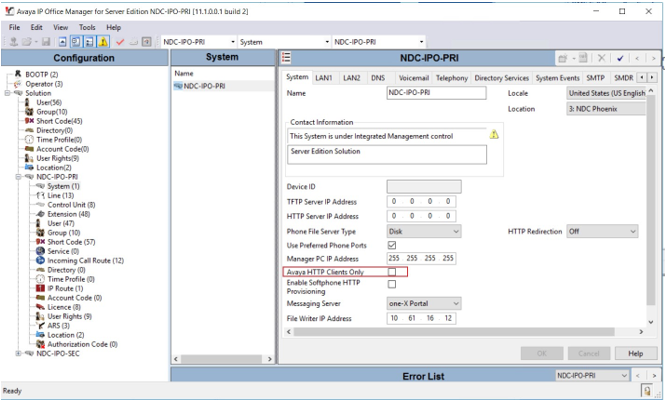Image resolution: width=665 pixels, height=402 pixels.
Task: Toggle the group pane toolbar icon
Action: pos(89,42)
